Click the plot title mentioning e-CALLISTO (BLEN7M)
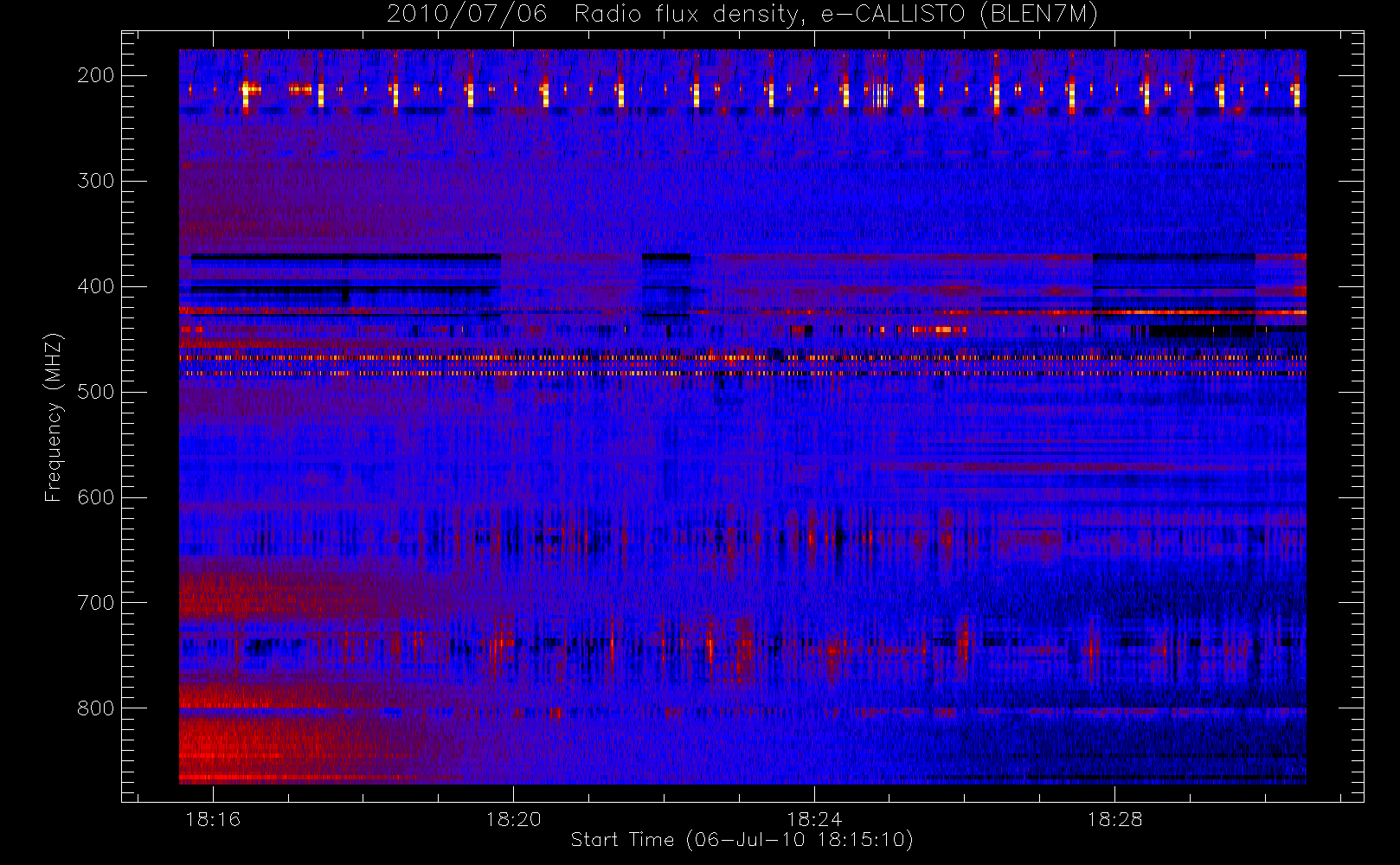 [742, 15]
